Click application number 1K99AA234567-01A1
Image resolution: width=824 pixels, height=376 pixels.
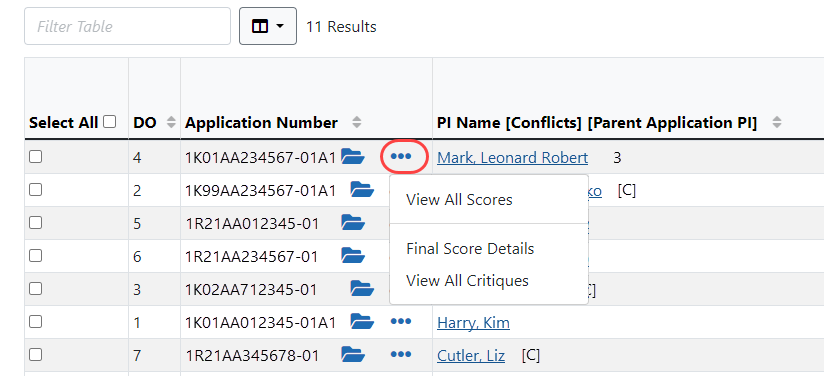pos(260,190)
